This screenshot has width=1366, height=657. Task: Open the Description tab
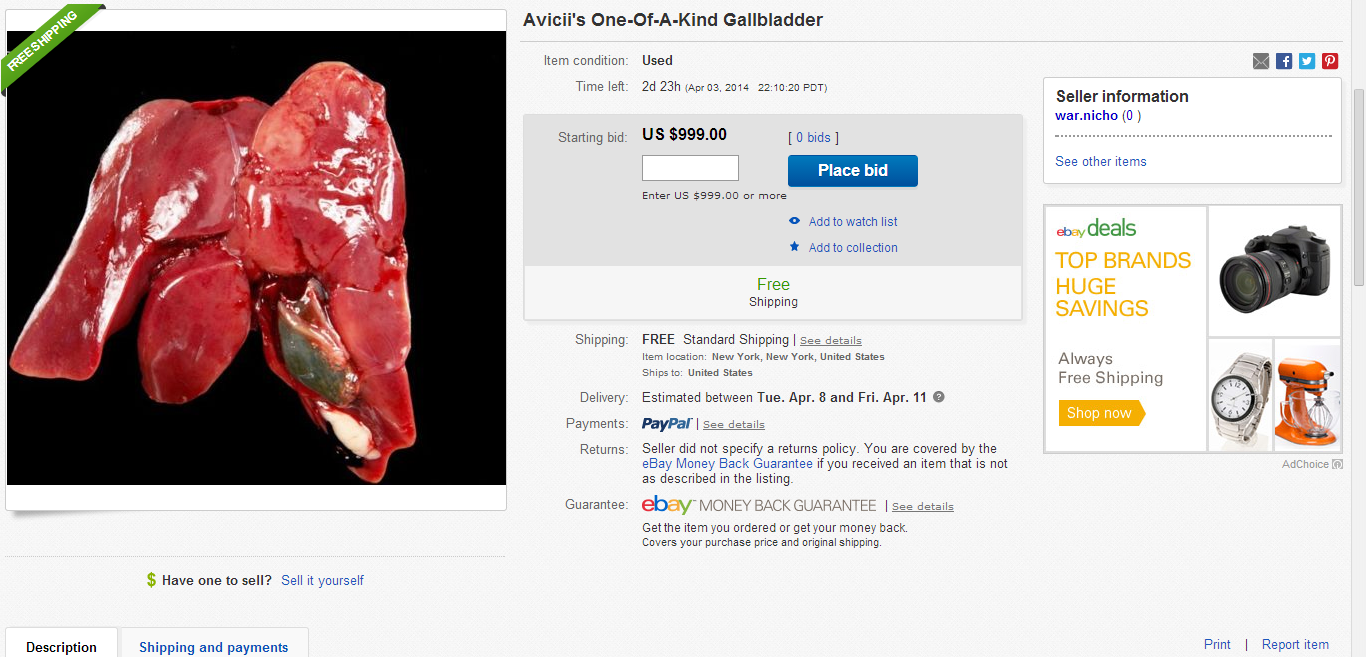point(61,646)
